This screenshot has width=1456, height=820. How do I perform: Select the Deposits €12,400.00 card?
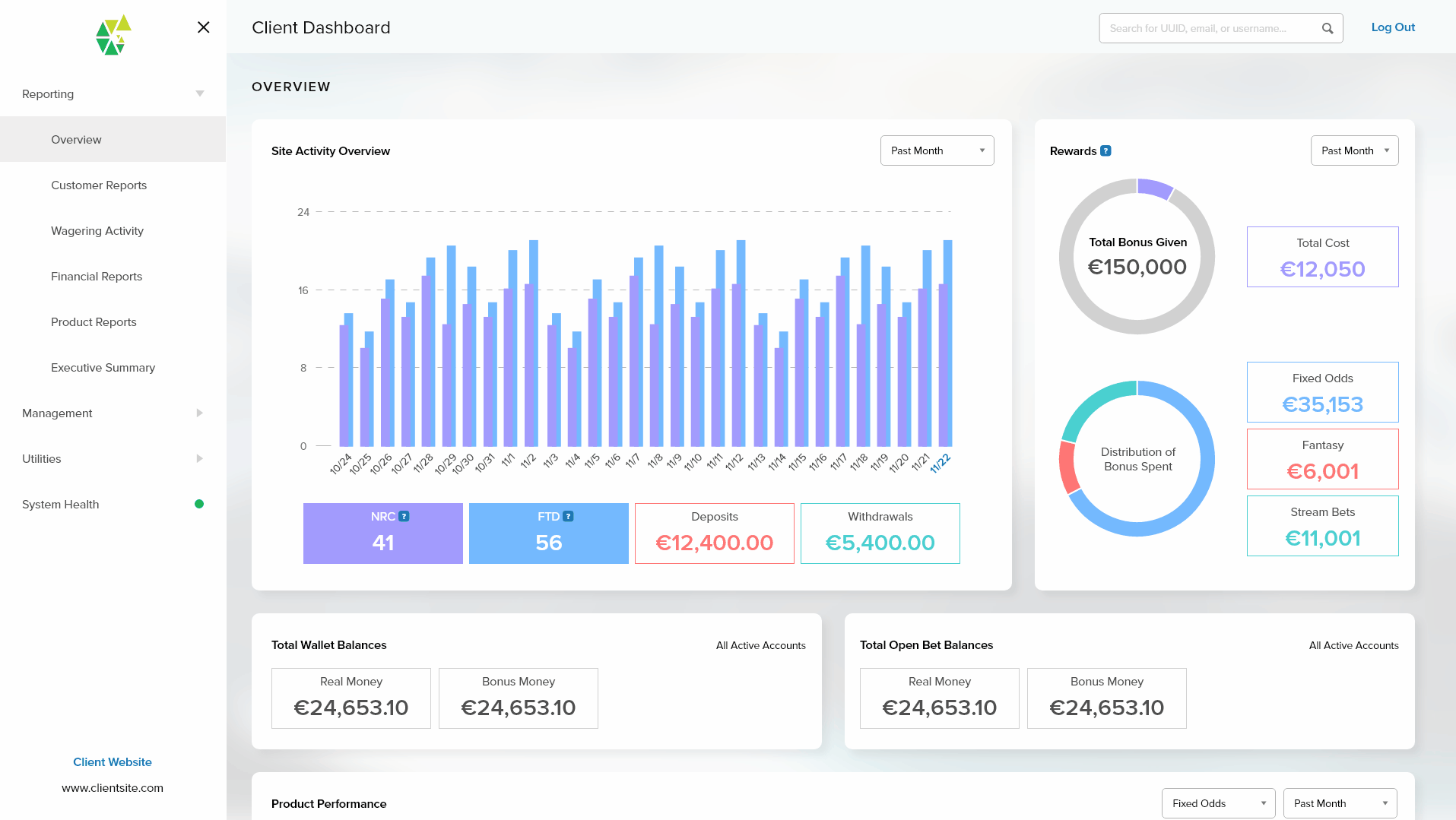point(715,533)
